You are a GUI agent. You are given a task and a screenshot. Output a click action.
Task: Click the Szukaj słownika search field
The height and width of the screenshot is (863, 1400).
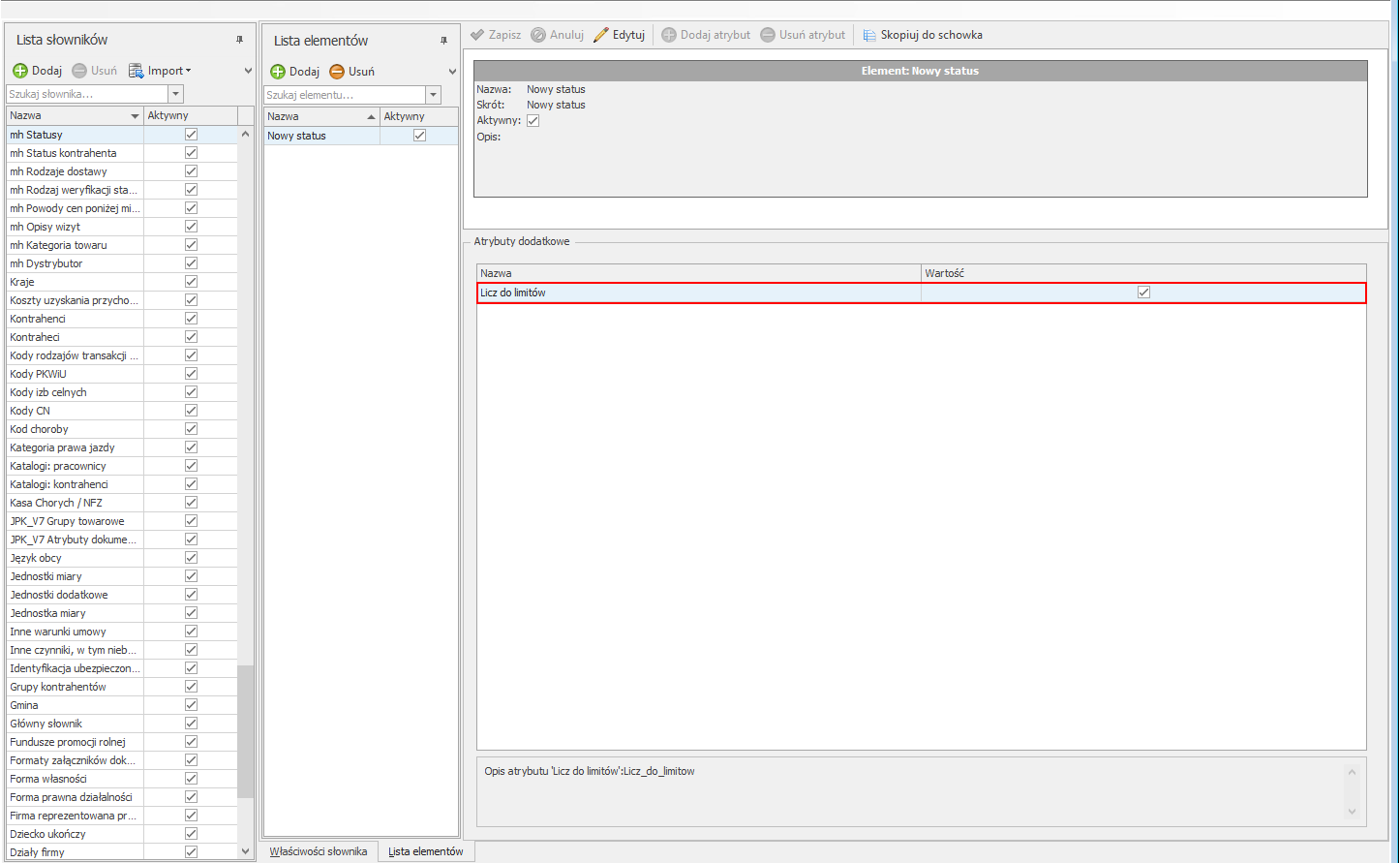click(x=87, y=94)
